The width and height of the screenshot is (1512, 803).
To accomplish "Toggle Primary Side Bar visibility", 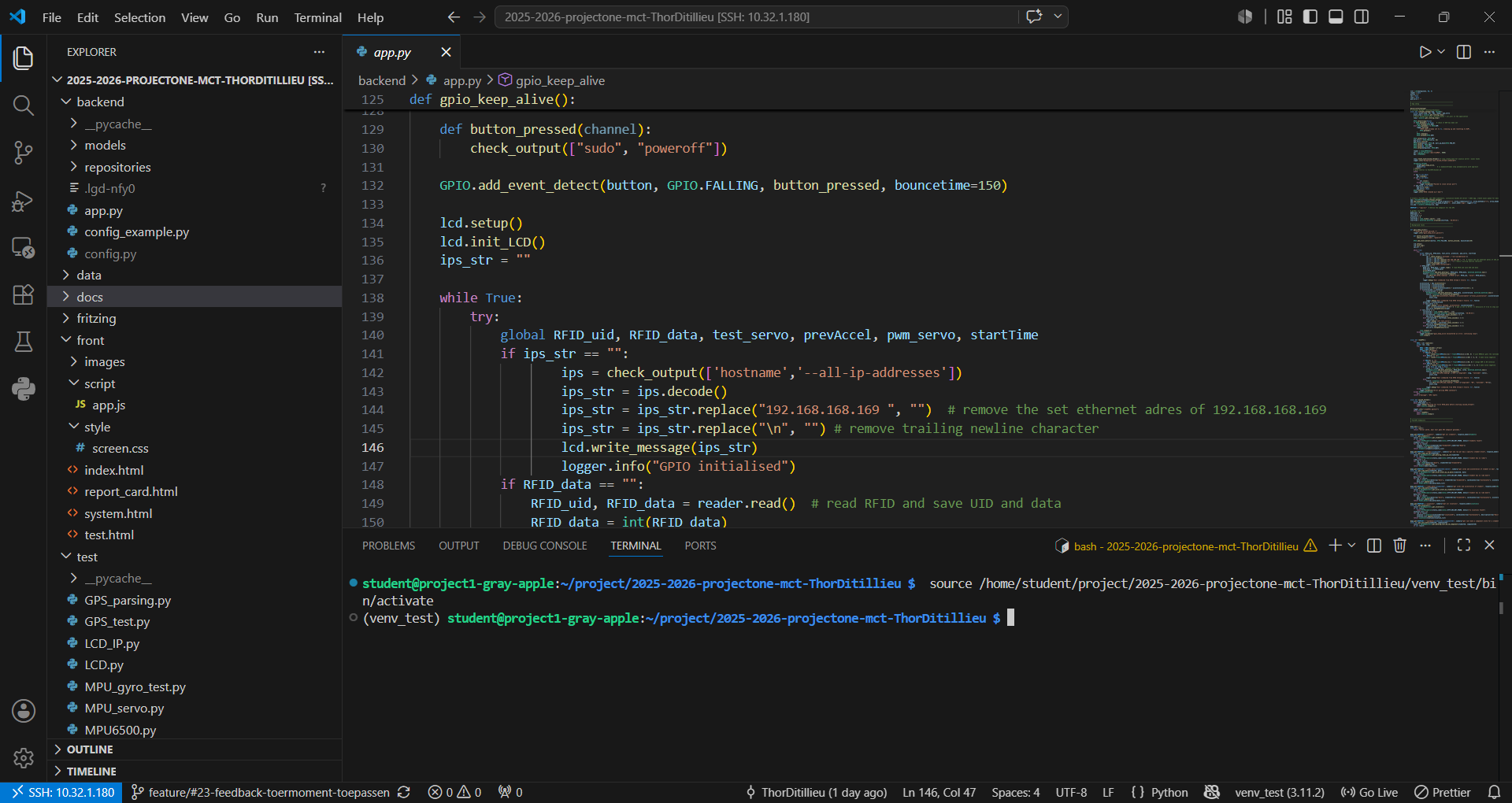I will click(x=1310, y=17).
